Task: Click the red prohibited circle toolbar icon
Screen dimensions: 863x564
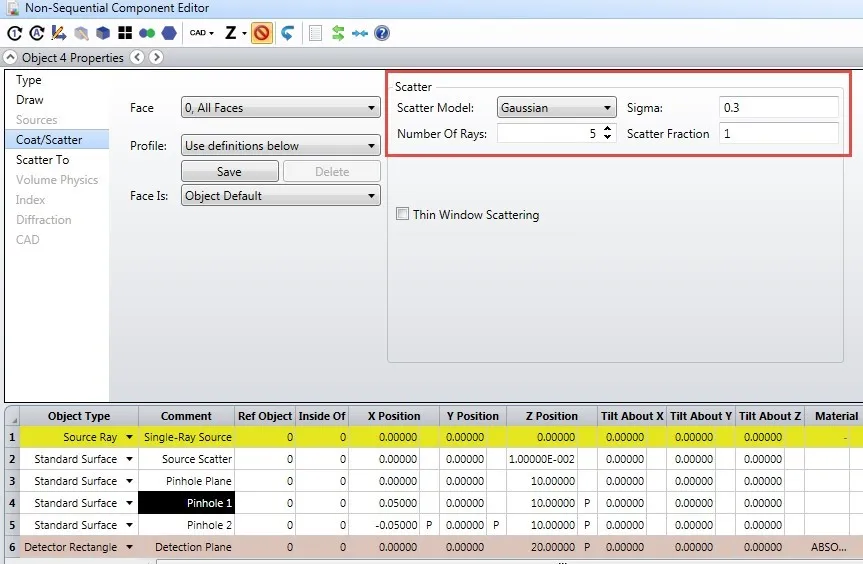Action: pyautogui.click(x=261, y=33)
